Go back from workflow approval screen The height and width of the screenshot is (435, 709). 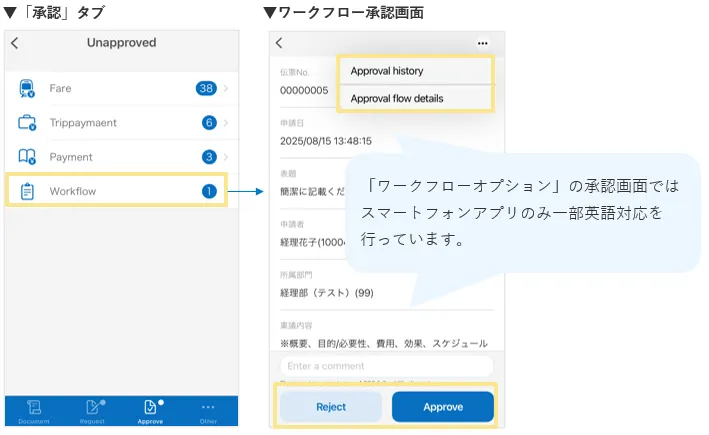(279, 44)
